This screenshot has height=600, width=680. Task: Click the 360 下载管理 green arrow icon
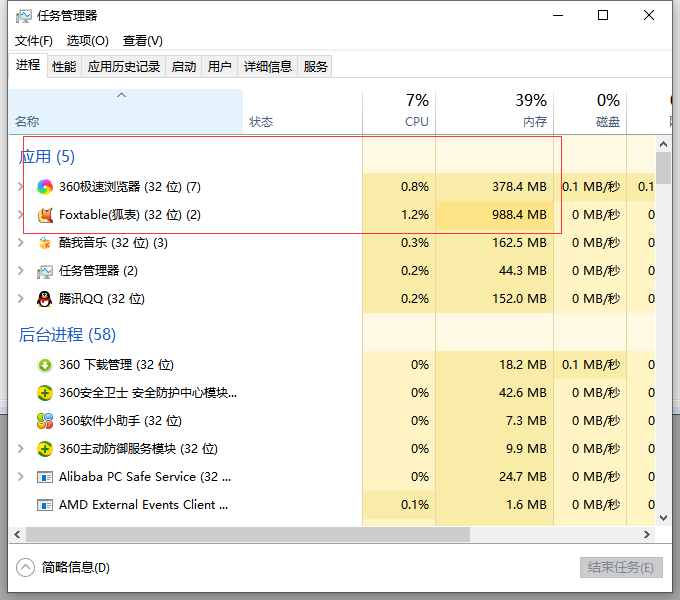pyautogui.click(x=45, y=365)
